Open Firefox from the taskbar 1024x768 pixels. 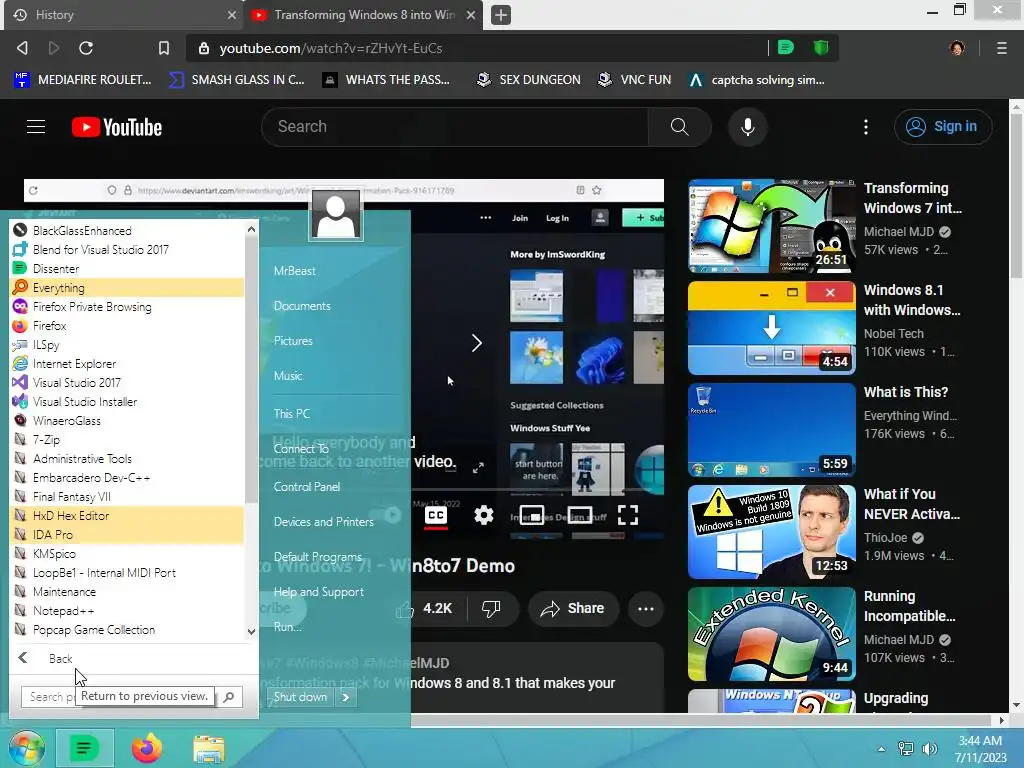click(146, 748)
